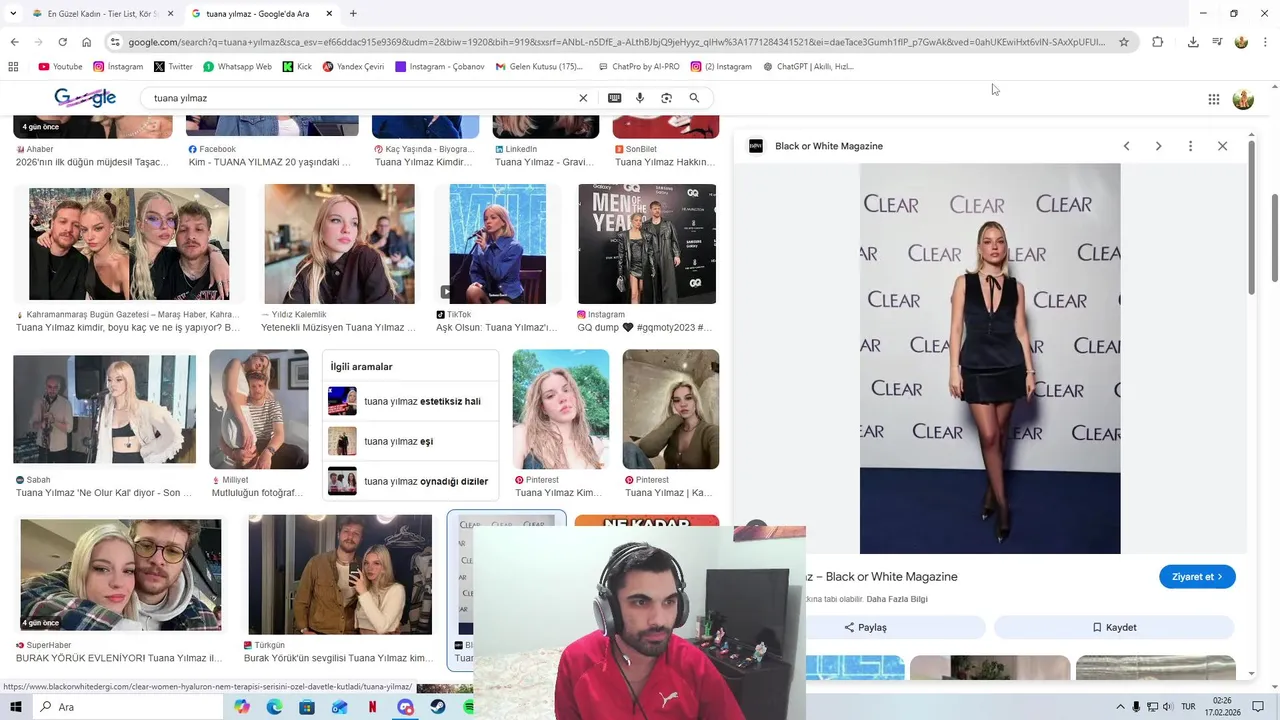Open the Gelen Kutusu Gmail bookmark
This screenshot has height=720, width=1280.
[x=539, y=67]
